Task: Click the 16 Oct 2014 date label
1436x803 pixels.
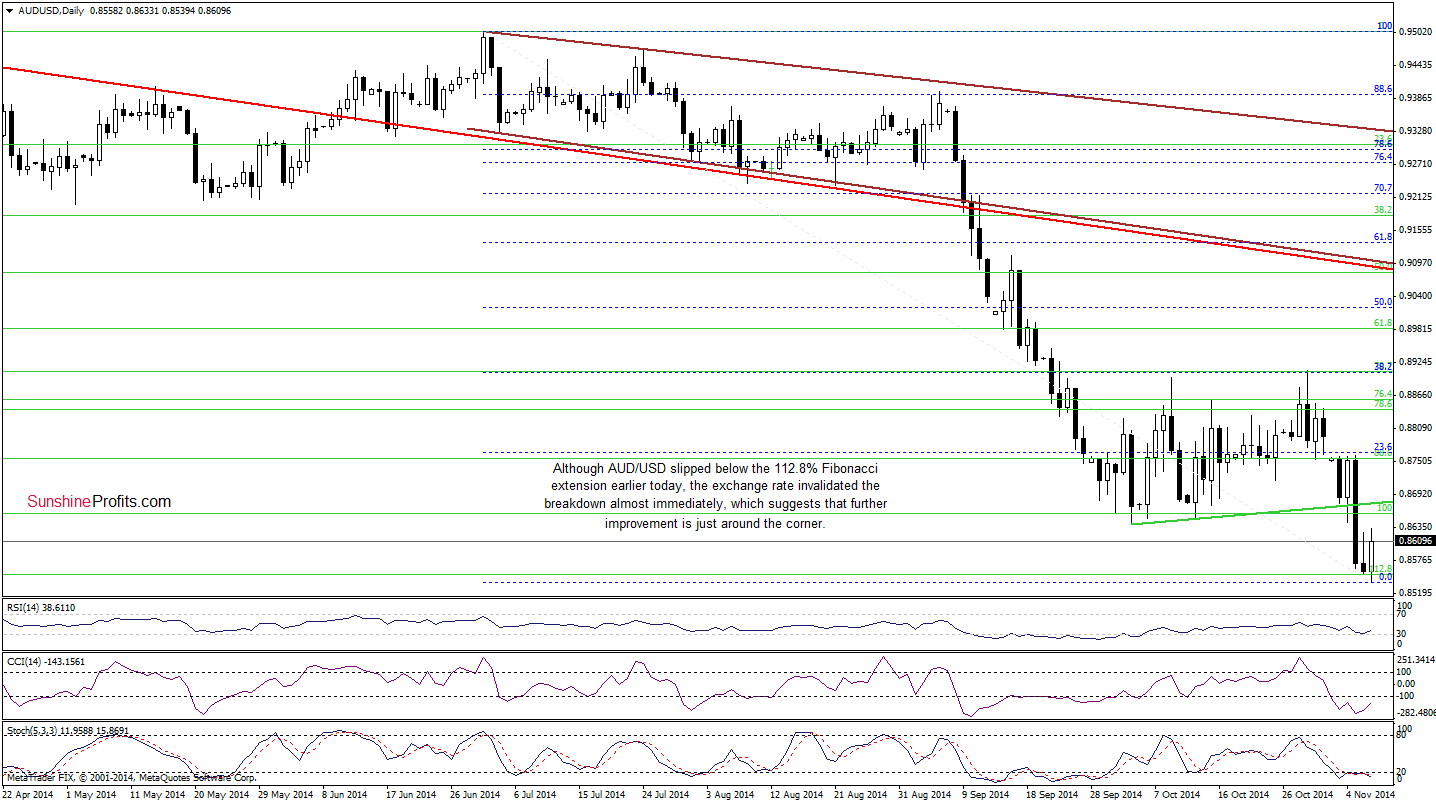Action: point(1243,794)
